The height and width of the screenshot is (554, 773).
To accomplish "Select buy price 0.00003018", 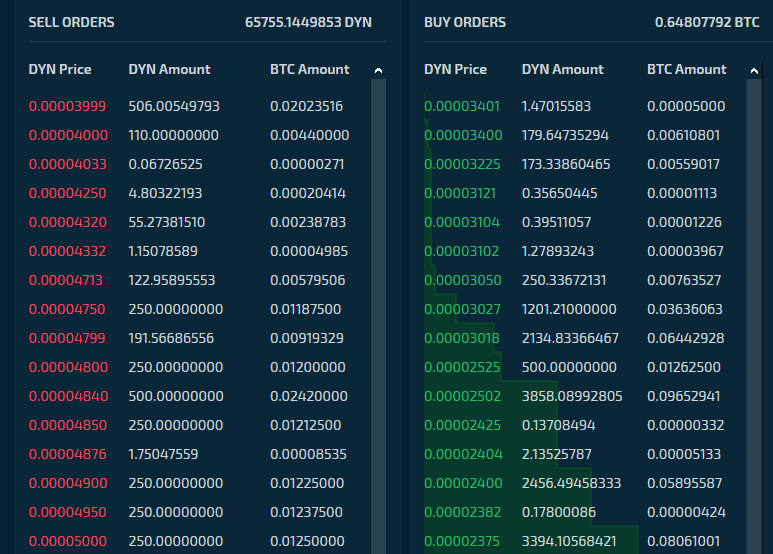I will (x=461, y=338).
